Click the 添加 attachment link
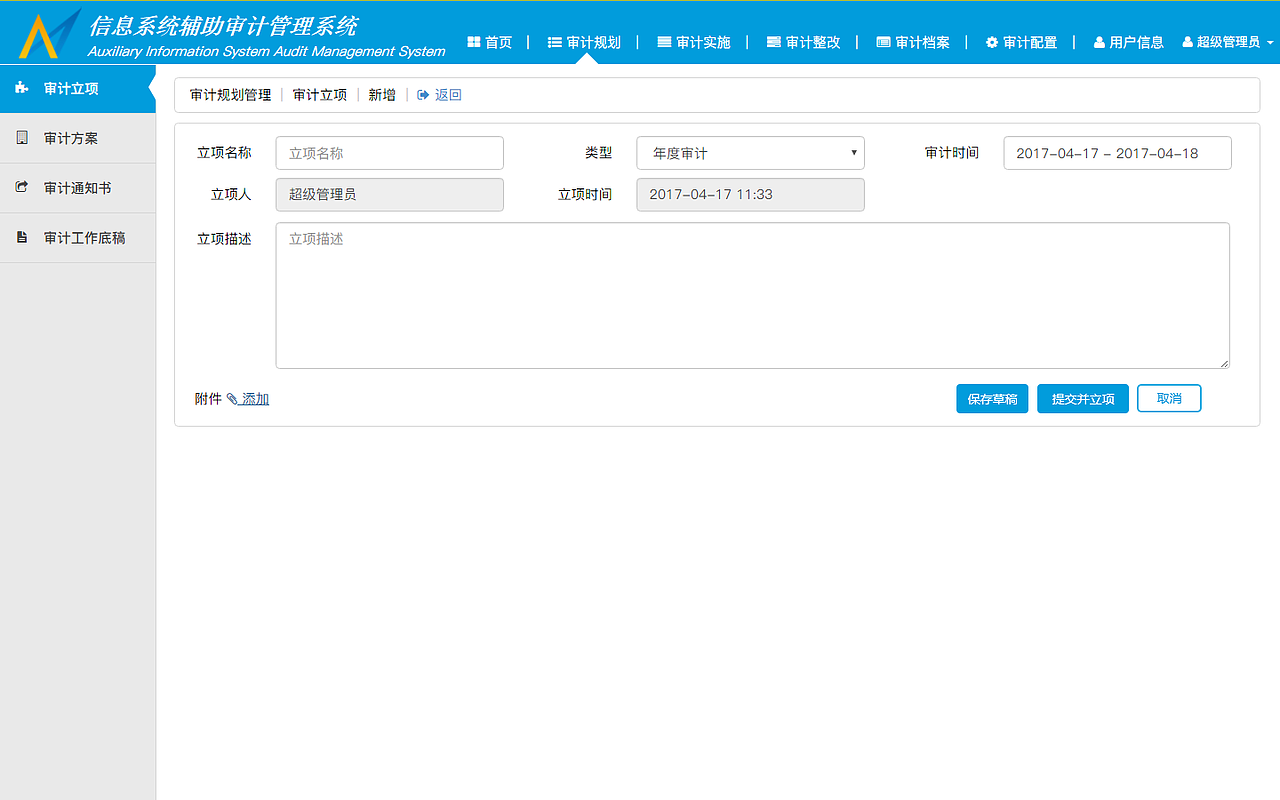This screenshot has height=800, width=1280. (x=253, y=398)
